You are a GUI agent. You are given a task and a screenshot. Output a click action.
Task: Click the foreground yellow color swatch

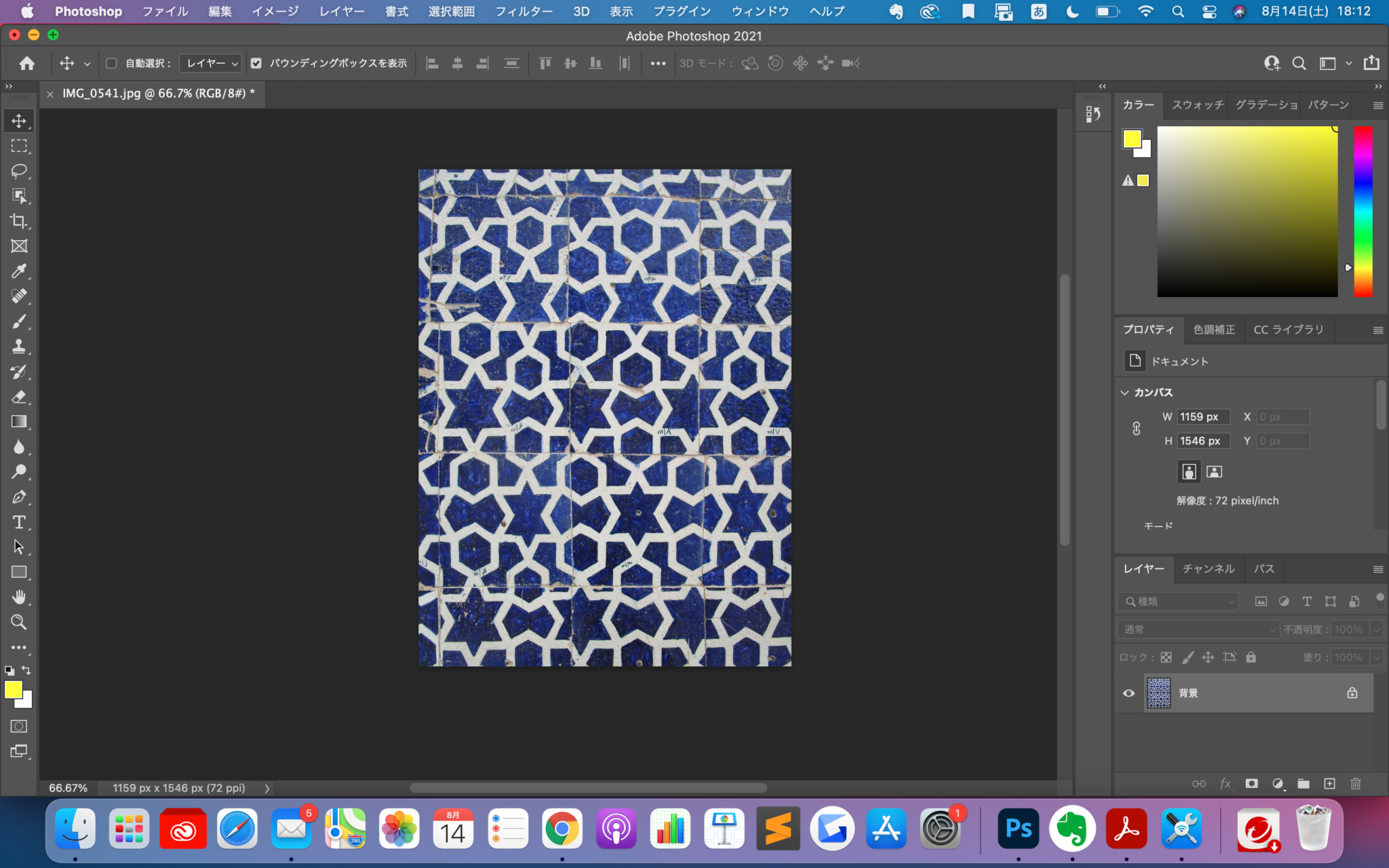13,690
